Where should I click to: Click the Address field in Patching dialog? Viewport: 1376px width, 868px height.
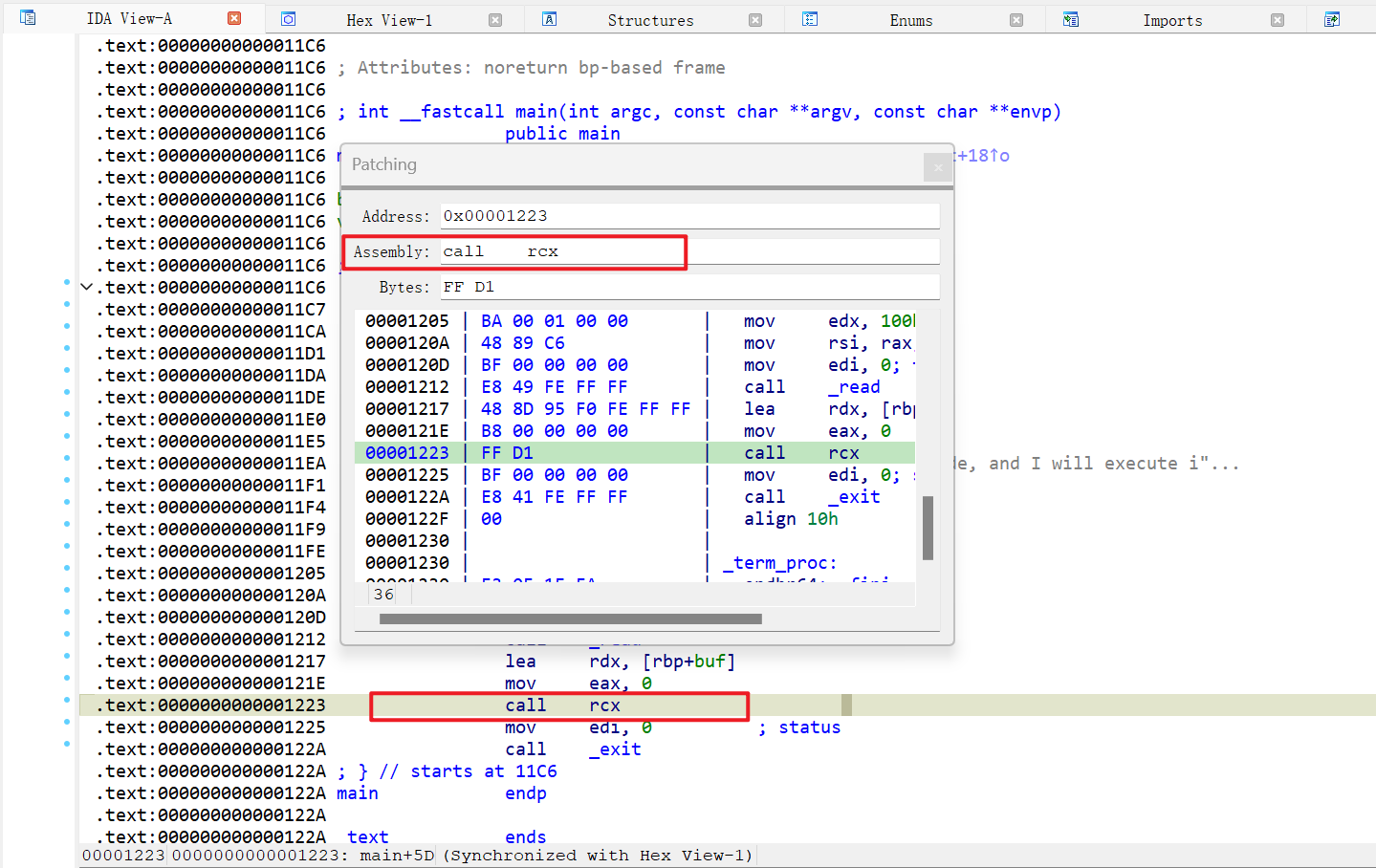click(688, 216)
